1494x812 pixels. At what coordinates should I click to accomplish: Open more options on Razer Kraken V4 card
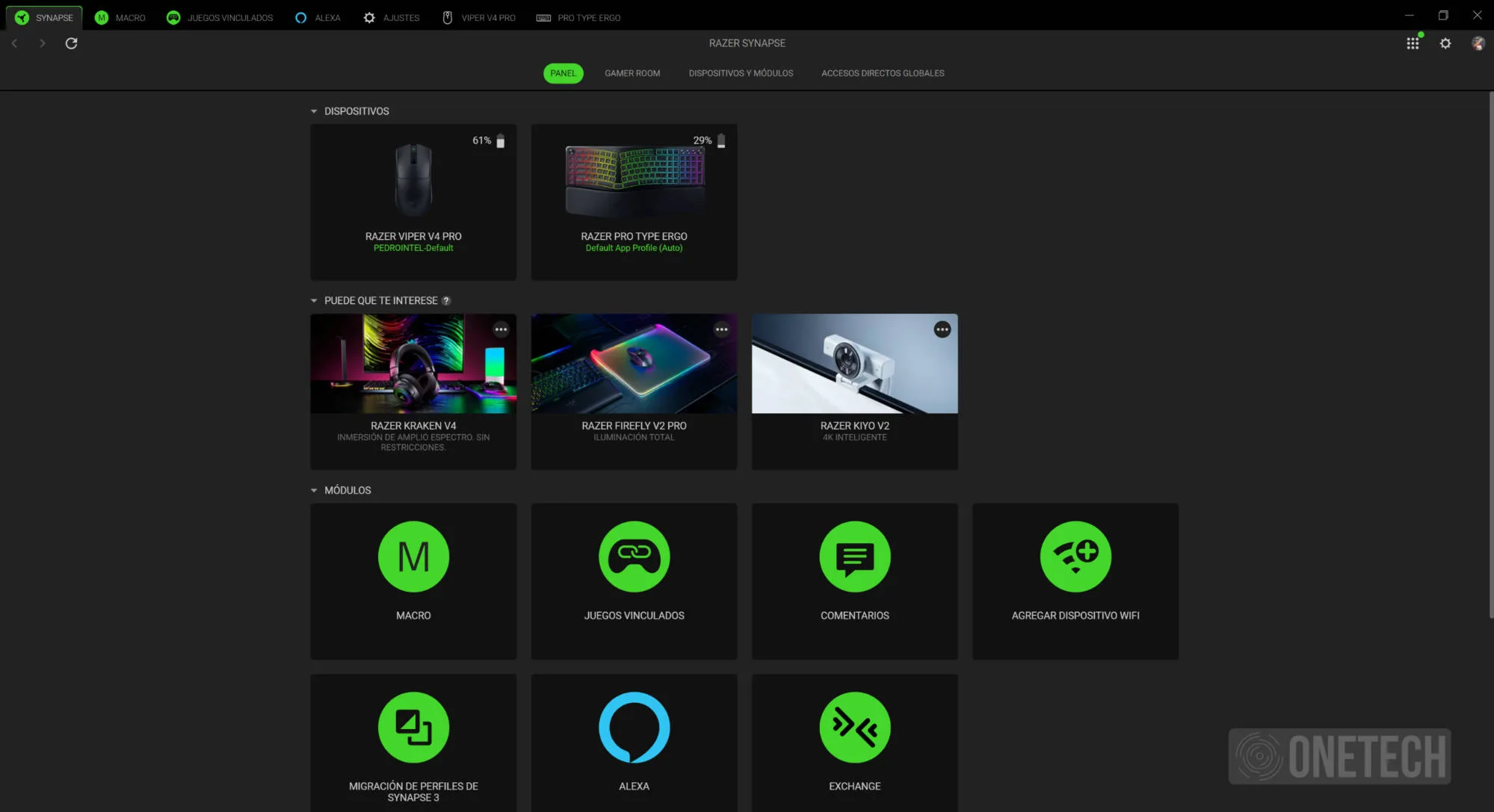(x=501, y=329)
